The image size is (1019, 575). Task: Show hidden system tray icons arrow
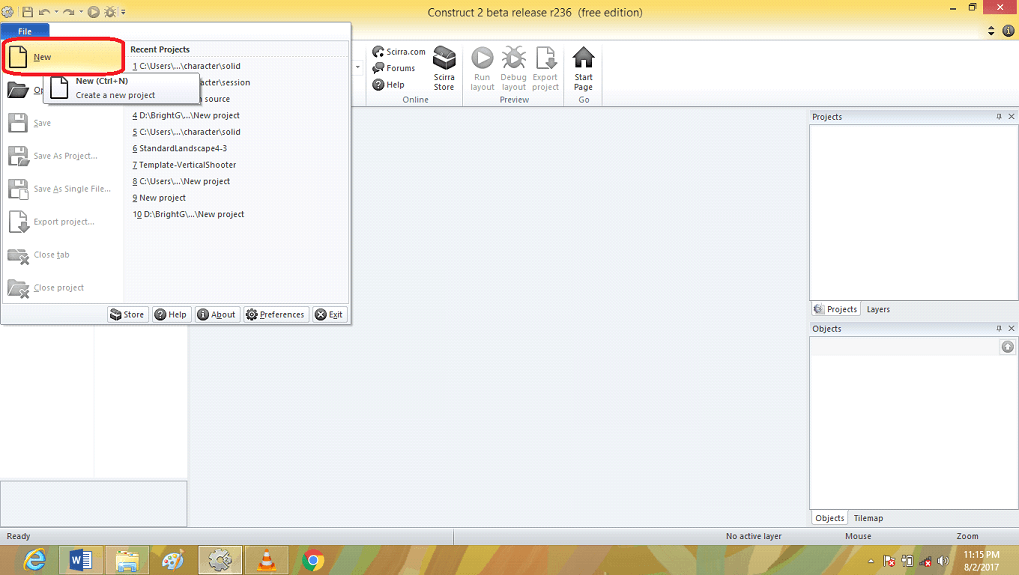(871, 561)
